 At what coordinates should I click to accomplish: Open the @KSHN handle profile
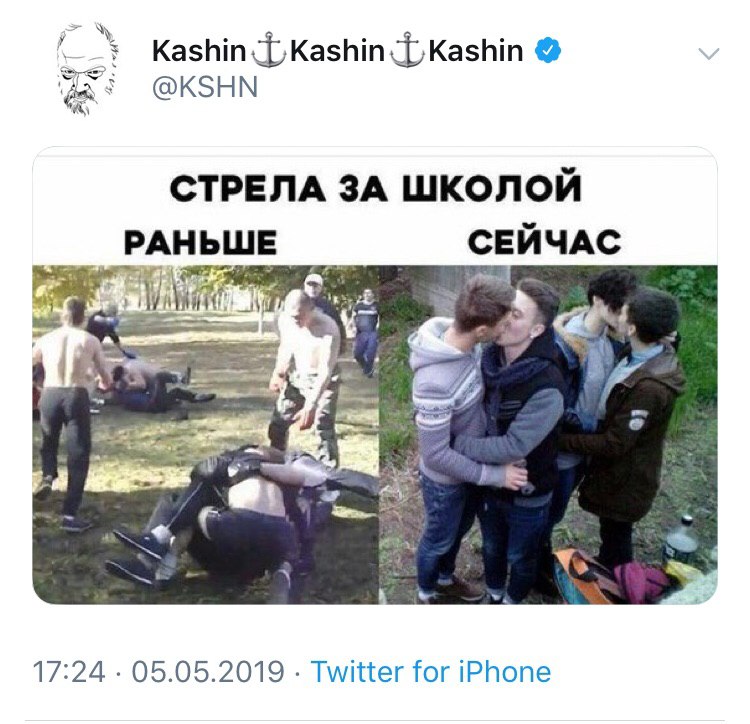pos(205,88)
